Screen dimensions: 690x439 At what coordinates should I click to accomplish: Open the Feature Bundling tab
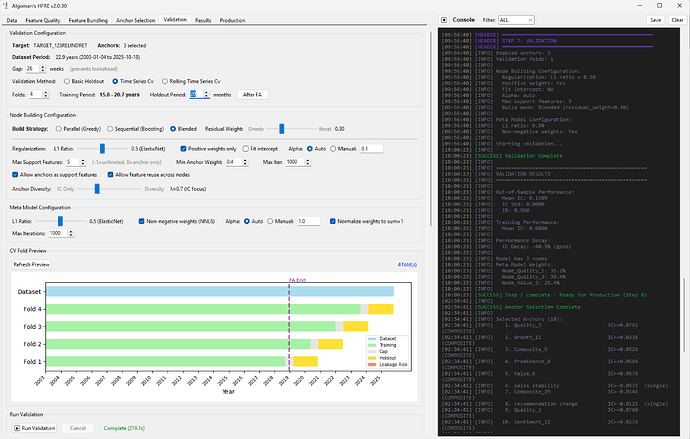[x=88, y=20]
